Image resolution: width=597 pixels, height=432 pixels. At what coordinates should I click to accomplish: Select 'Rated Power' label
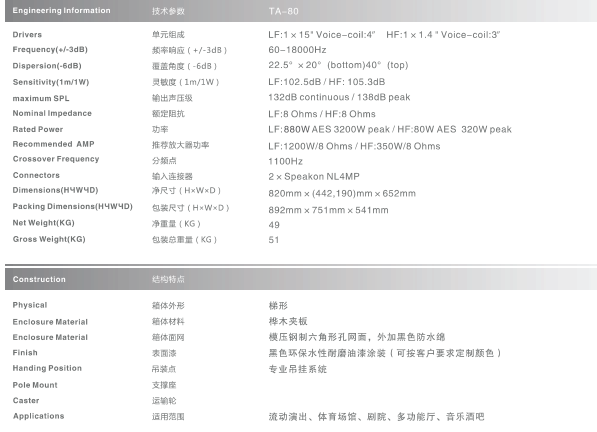(38, 129)
